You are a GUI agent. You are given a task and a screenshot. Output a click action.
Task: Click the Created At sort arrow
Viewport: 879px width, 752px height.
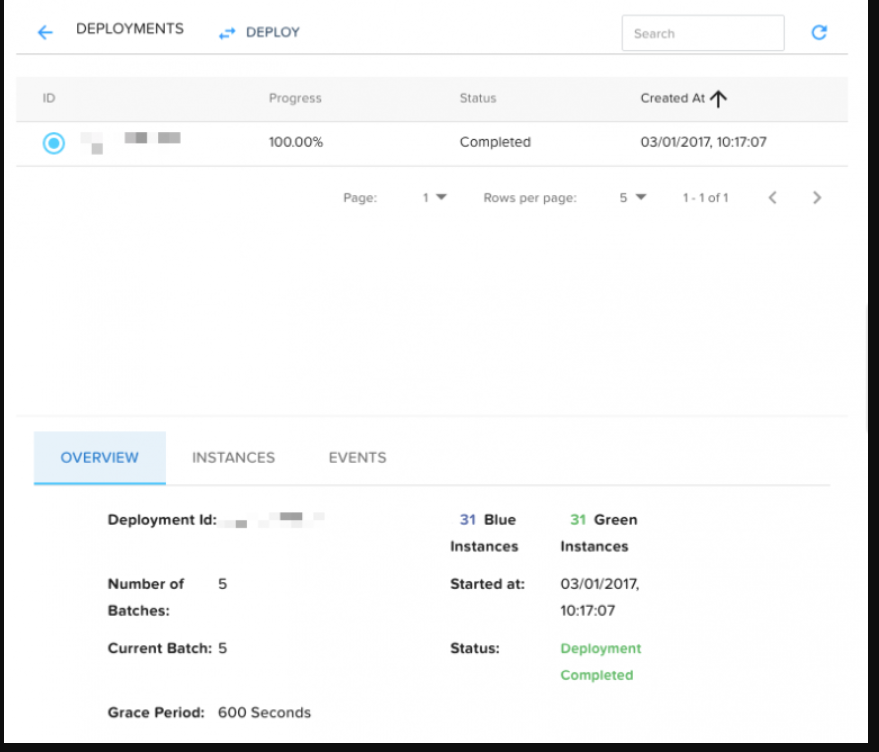point(719,98)
